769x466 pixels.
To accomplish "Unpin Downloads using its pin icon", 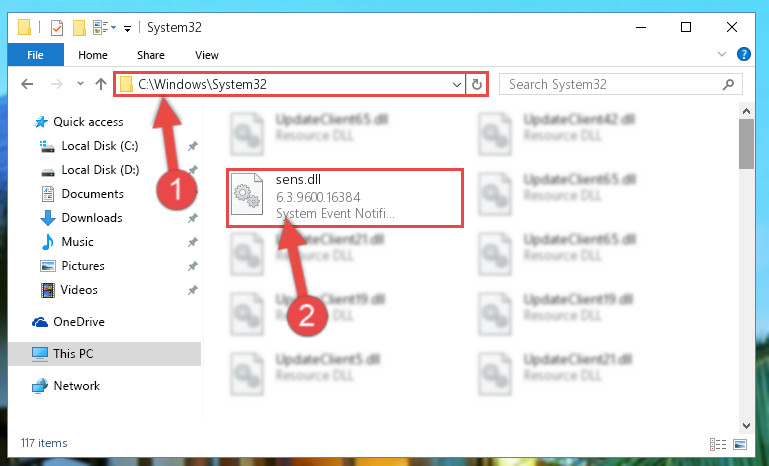I will pyautogui.click(x=193, y=218).
